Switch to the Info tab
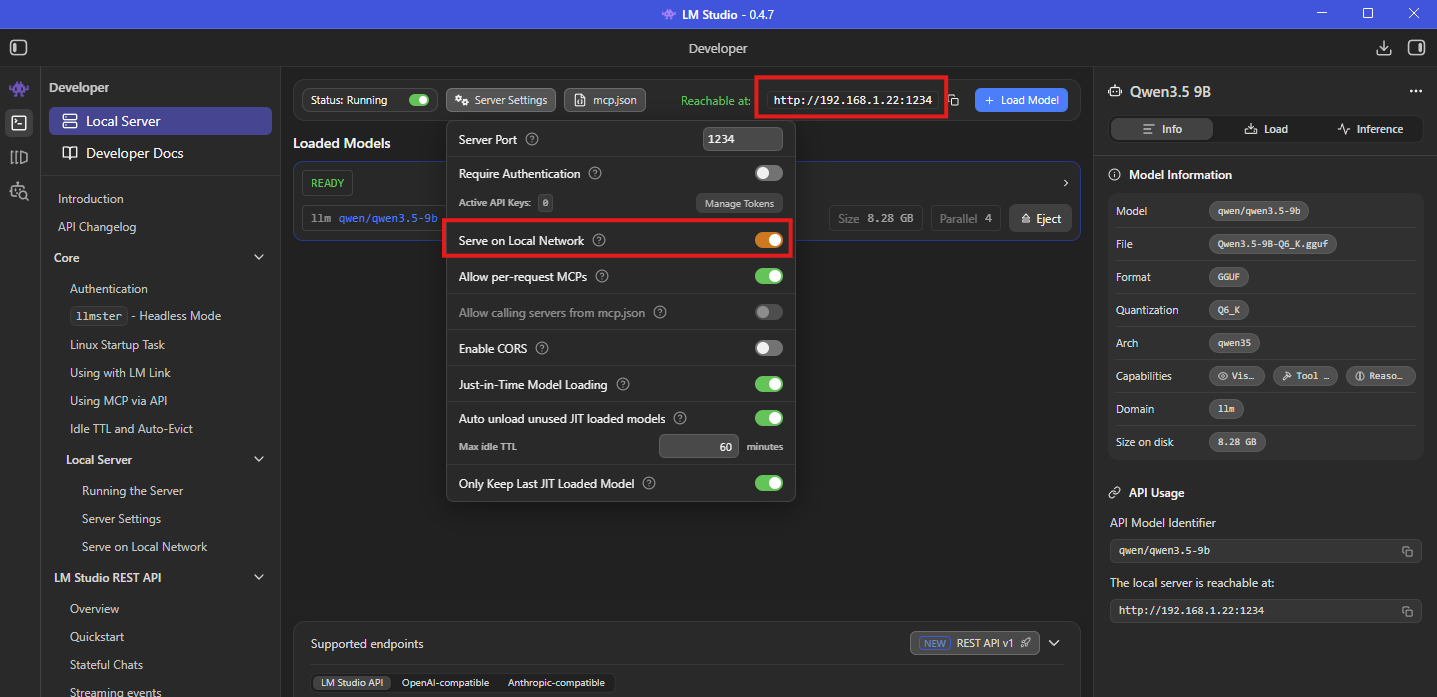This screenshot has width=1437, height=697. click(x=1162, y=129)
